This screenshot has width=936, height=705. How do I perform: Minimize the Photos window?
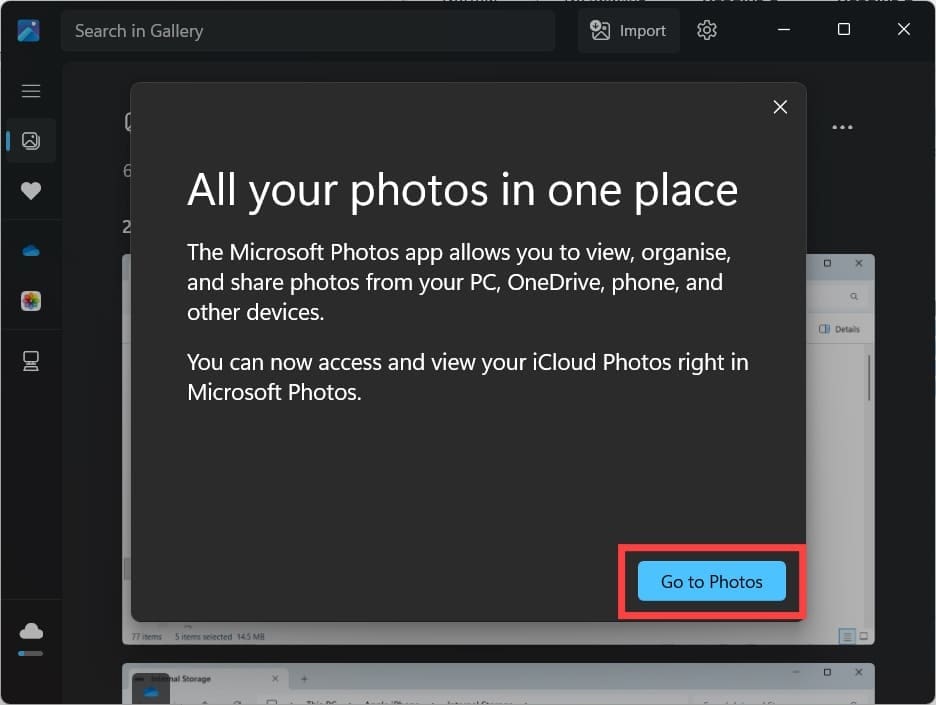click(x=784, y=29)
